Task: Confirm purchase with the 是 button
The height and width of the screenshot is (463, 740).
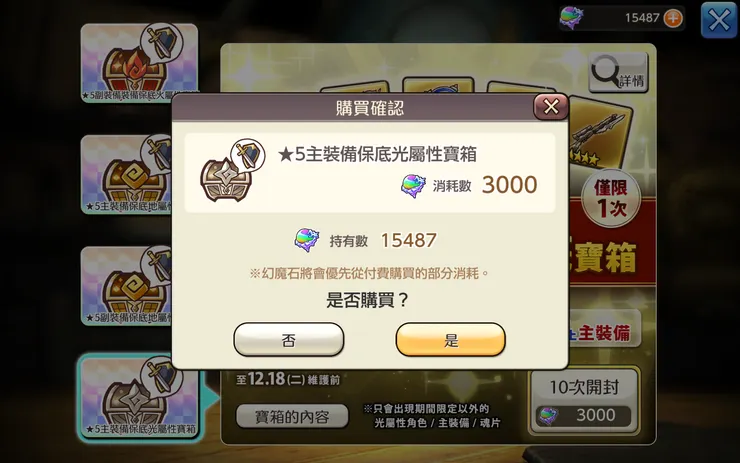Action: (x=450, y=339)
